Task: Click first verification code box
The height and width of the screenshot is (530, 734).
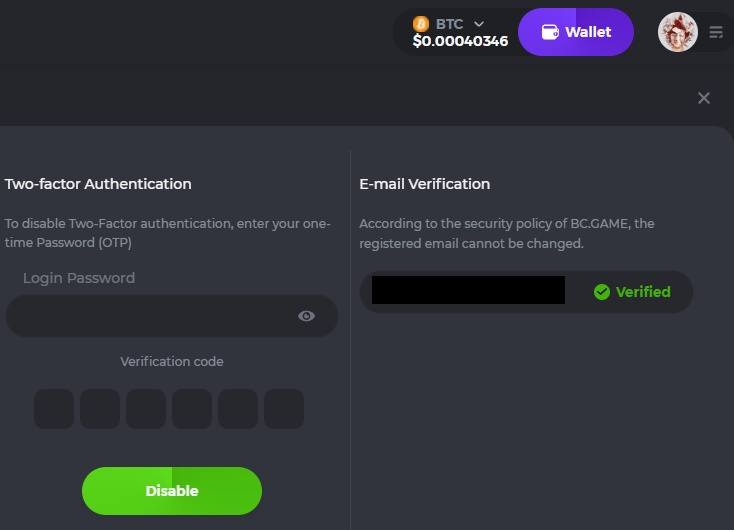Action: coord(54,409)
